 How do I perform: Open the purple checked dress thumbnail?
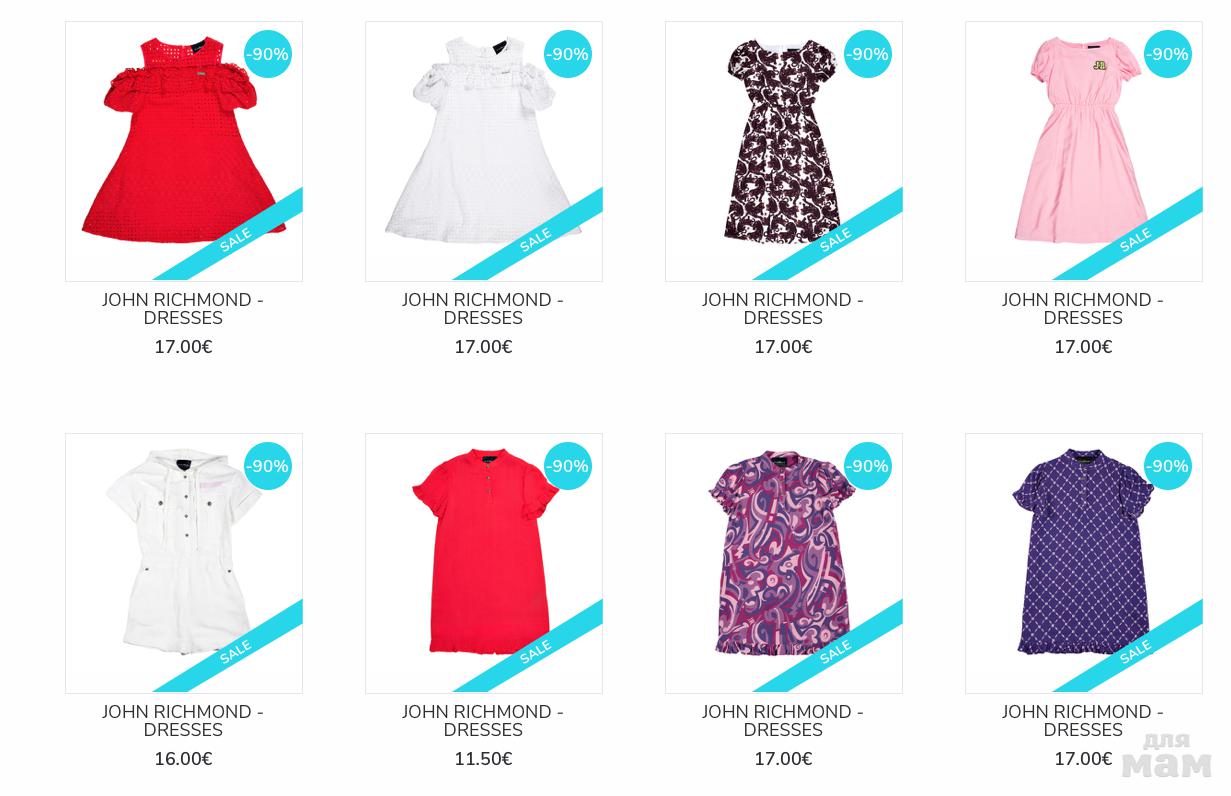[x=1084, y=563]
